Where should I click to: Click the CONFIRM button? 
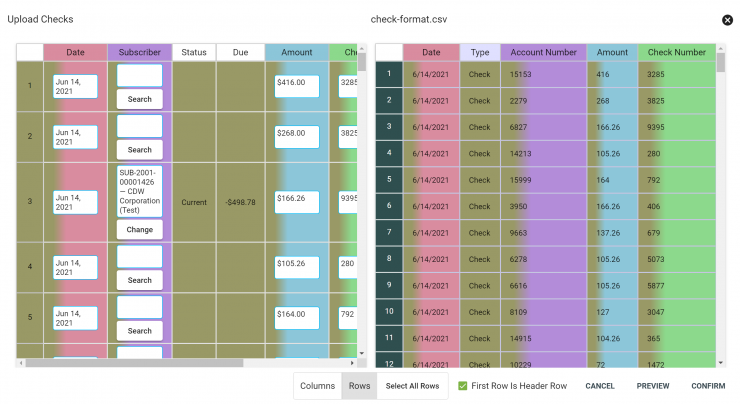tap(708, 386)
